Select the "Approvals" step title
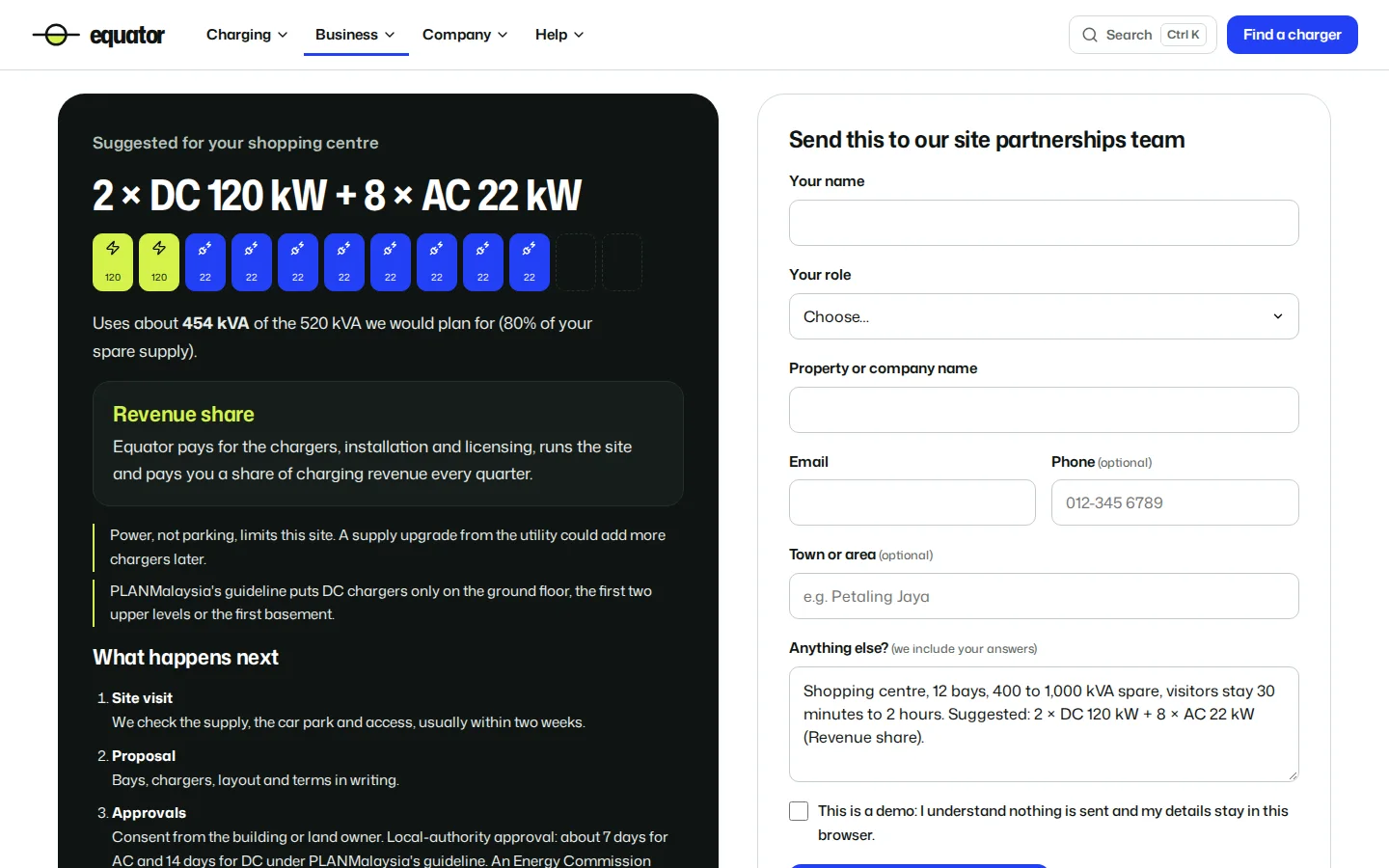This screenshot has height=868, width=1389. coord(149,813)
